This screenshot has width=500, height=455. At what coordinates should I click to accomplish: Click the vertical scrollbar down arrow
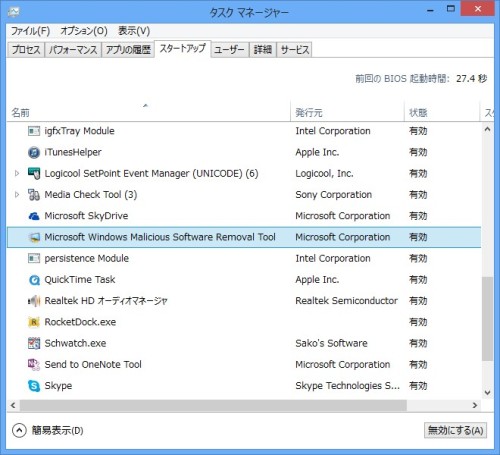point(487,392)
